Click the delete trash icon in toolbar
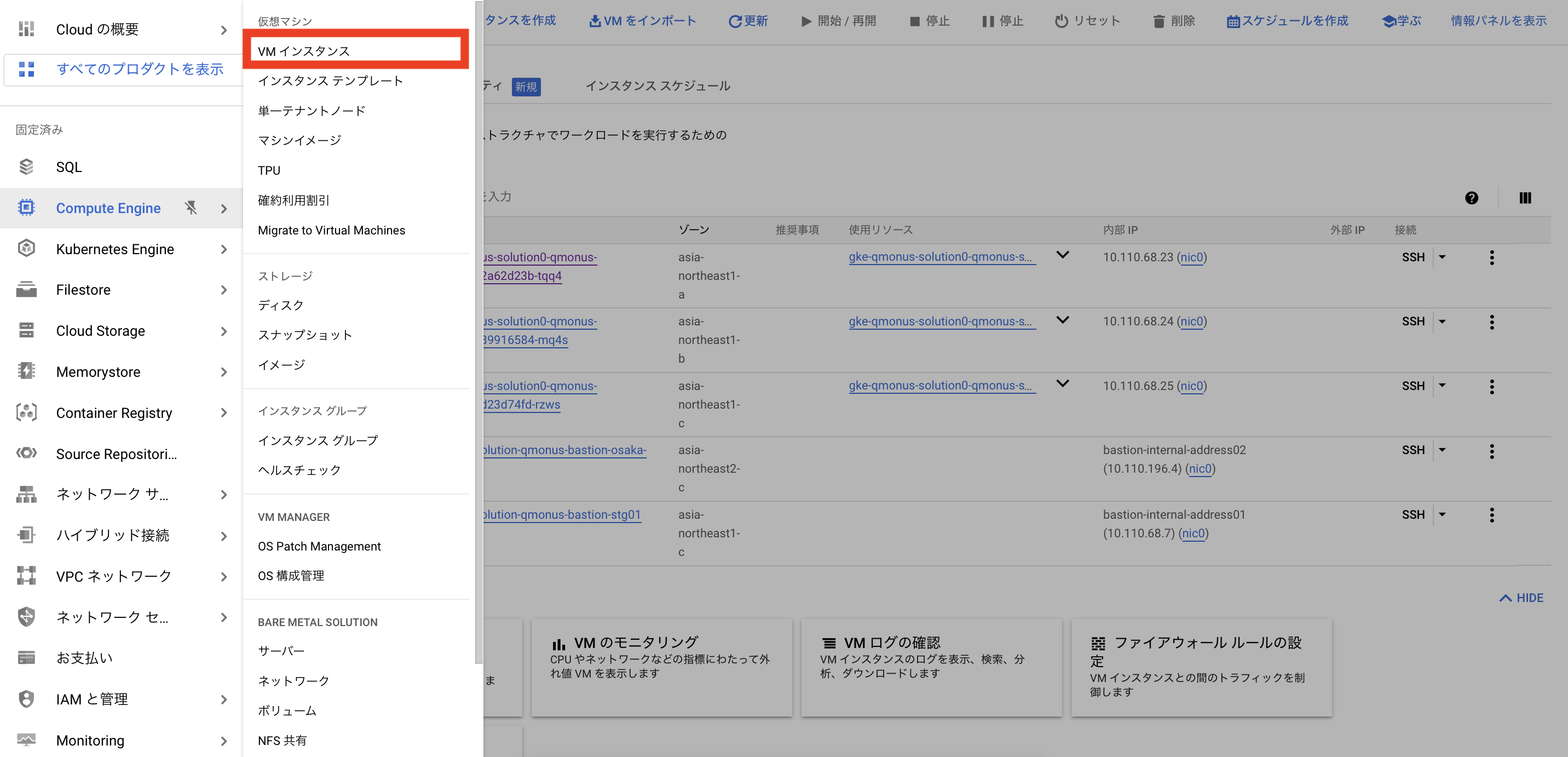 pos(1158,21)
